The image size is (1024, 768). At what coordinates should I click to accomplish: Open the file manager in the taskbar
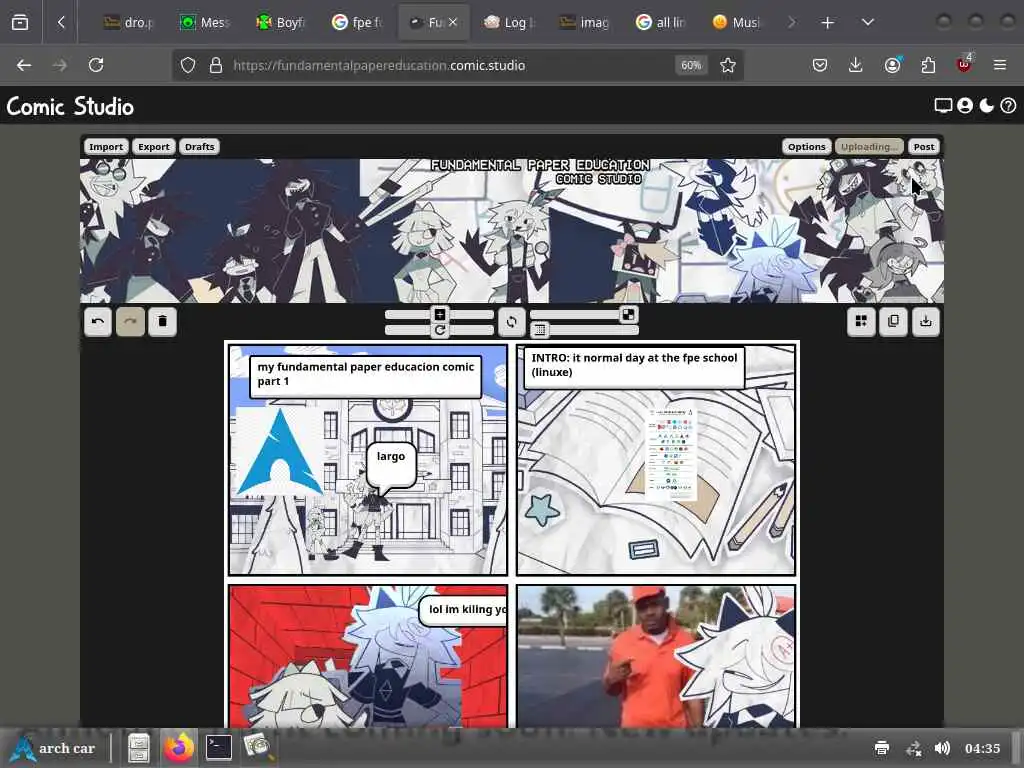pyautogui.click(x=138, y=748)
